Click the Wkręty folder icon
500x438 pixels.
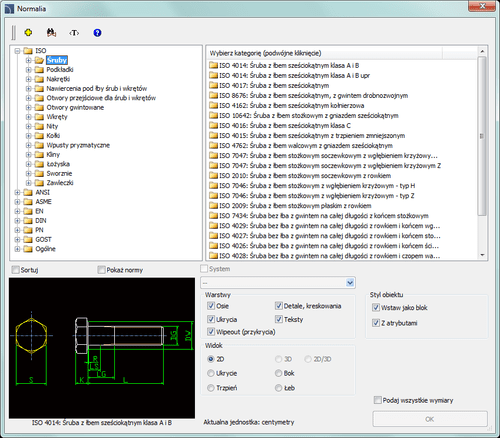coord(39,117)
